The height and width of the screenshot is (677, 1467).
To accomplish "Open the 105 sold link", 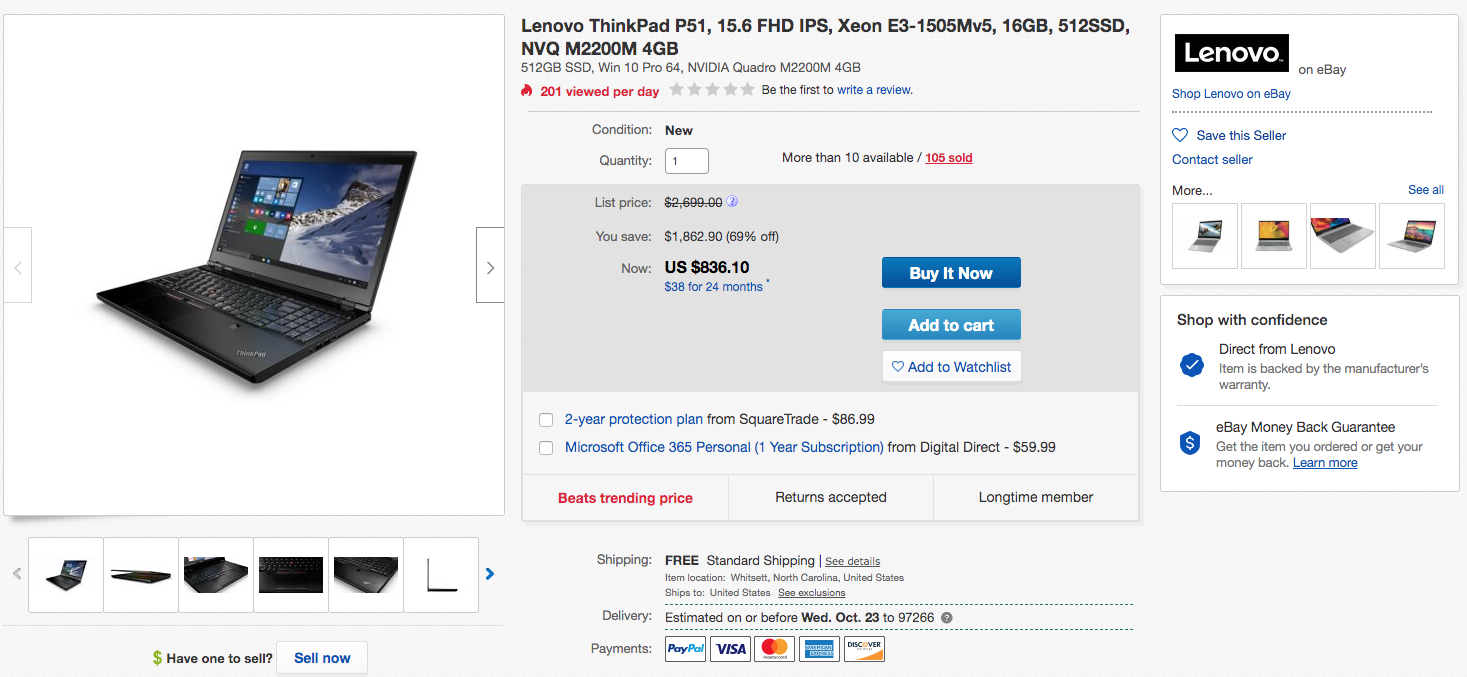I will tap(948, 158).
